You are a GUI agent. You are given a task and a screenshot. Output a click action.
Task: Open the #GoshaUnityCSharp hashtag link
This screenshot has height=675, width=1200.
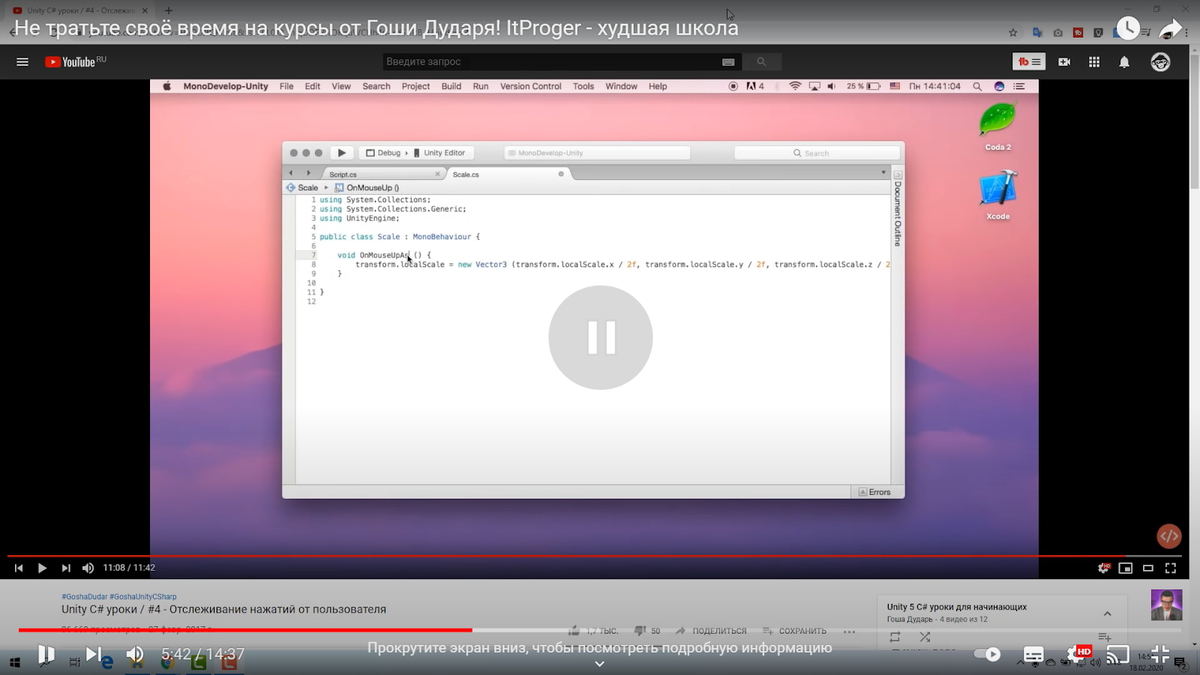tap(143, 597)
